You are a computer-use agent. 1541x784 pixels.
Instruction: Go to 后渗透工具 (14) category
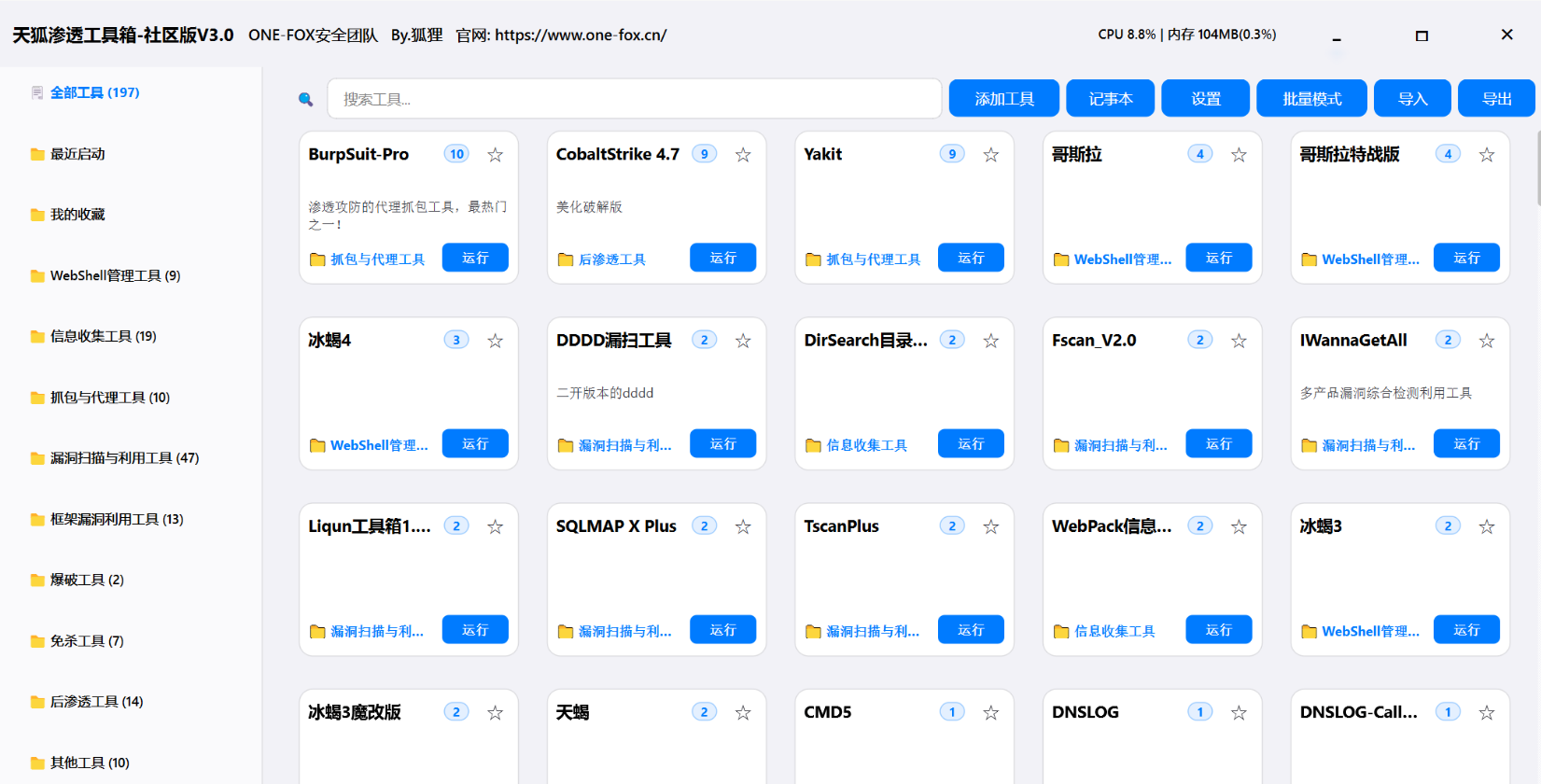click(96, 702)
